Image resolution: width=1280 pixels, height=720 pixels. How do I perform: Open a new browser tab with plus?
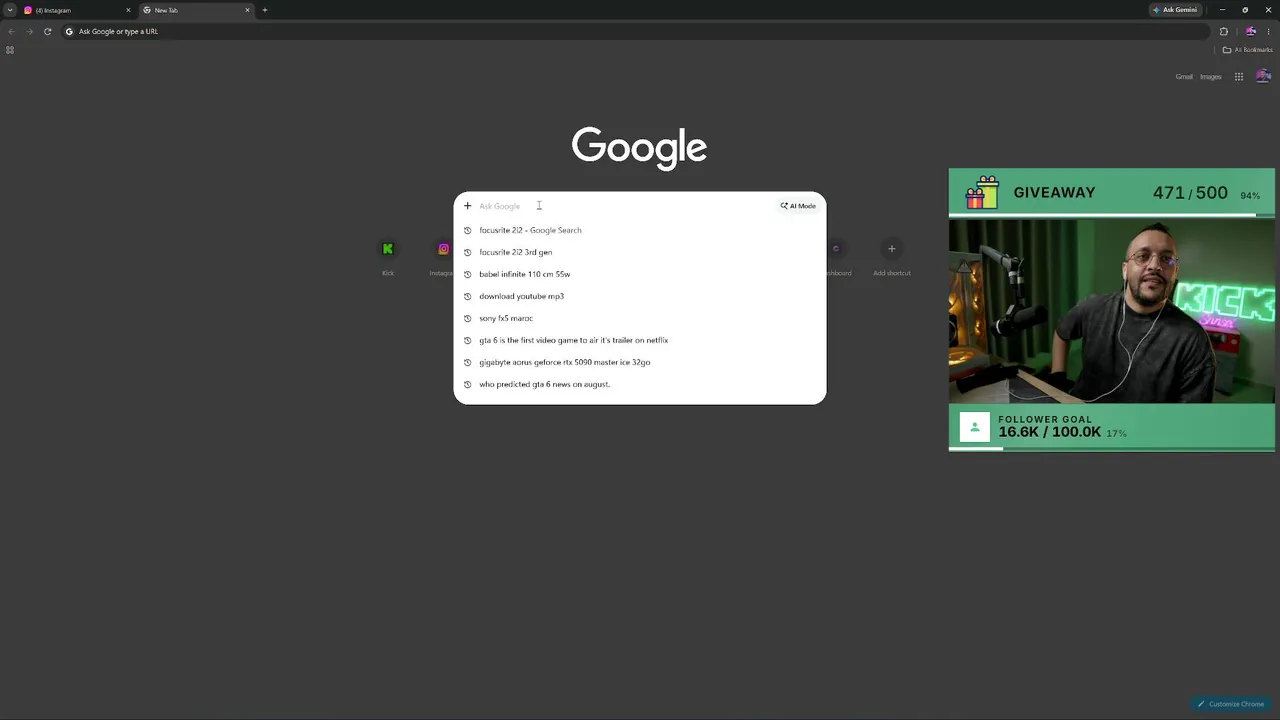point(265,10)
